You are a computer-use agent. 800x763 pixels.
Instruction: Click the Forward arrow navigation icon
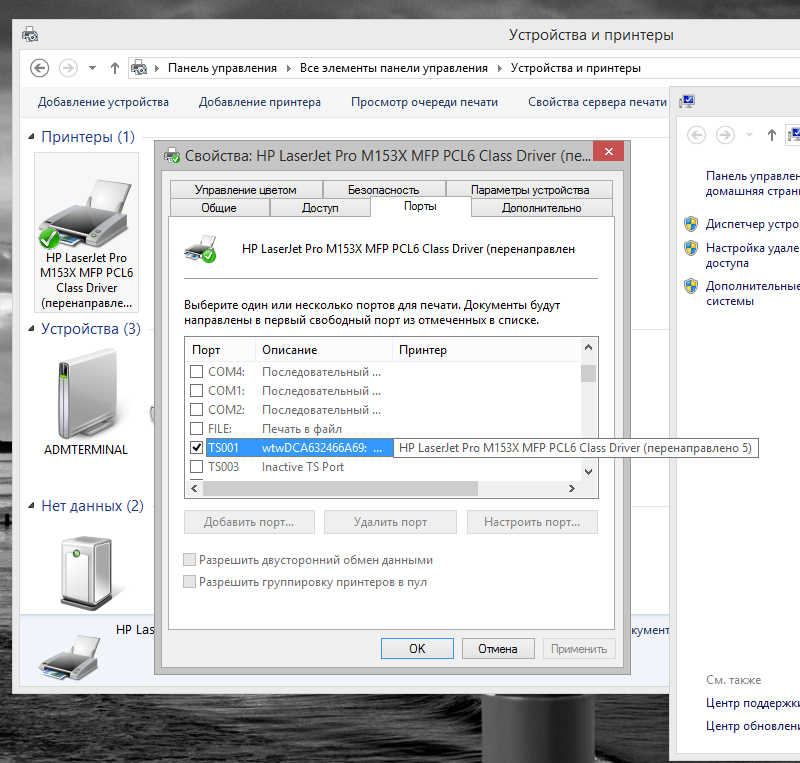tap(68, 68)
